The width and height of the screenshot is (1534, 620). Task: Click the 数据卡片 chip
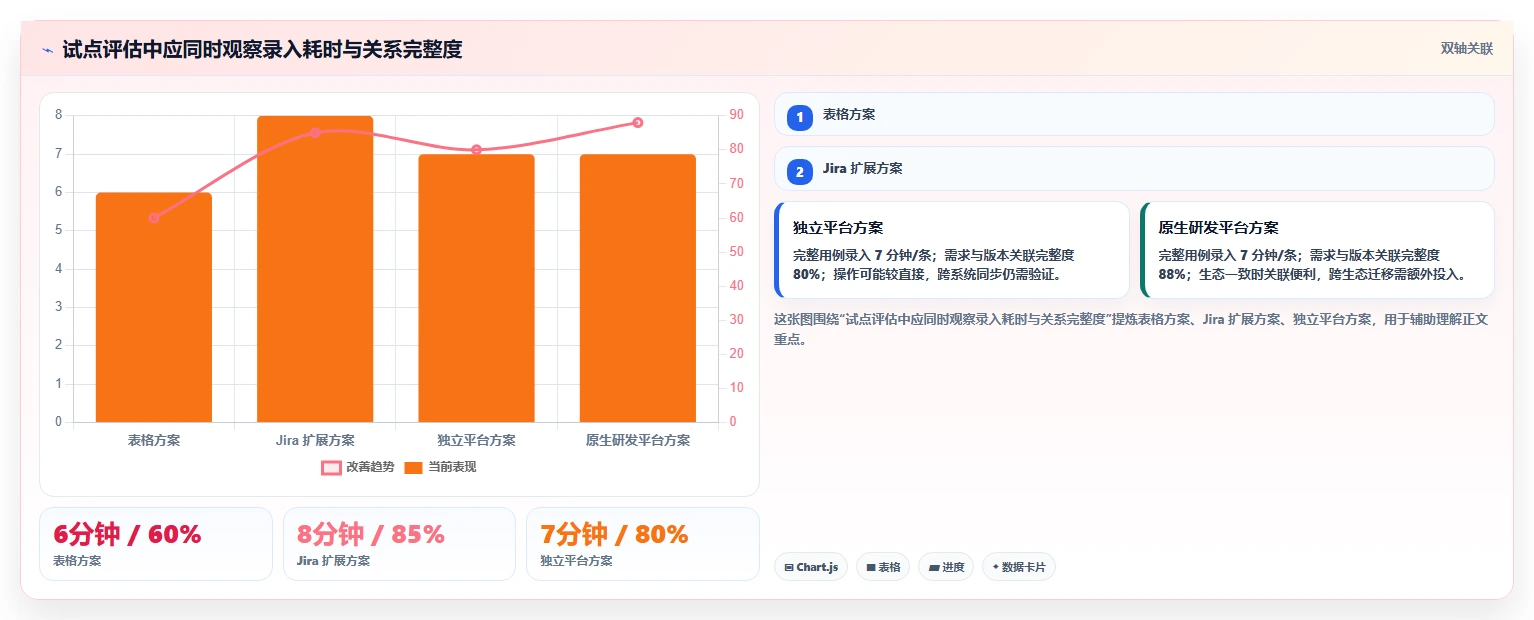pyautogui.click(x=1019, y=567)
